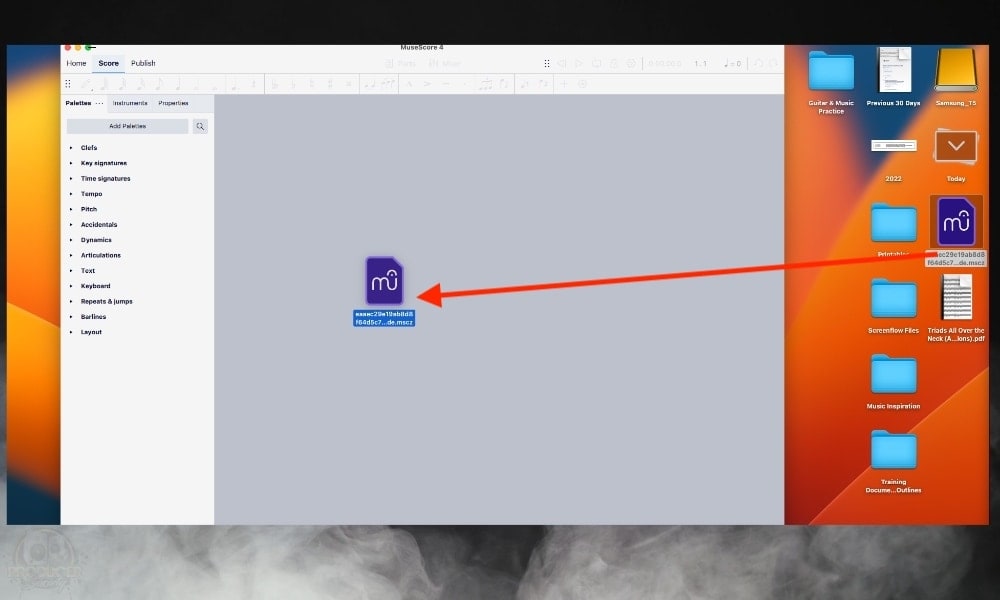The image size is (1000, 600).
Task: Redo the last action
Action: coord(774,64)
